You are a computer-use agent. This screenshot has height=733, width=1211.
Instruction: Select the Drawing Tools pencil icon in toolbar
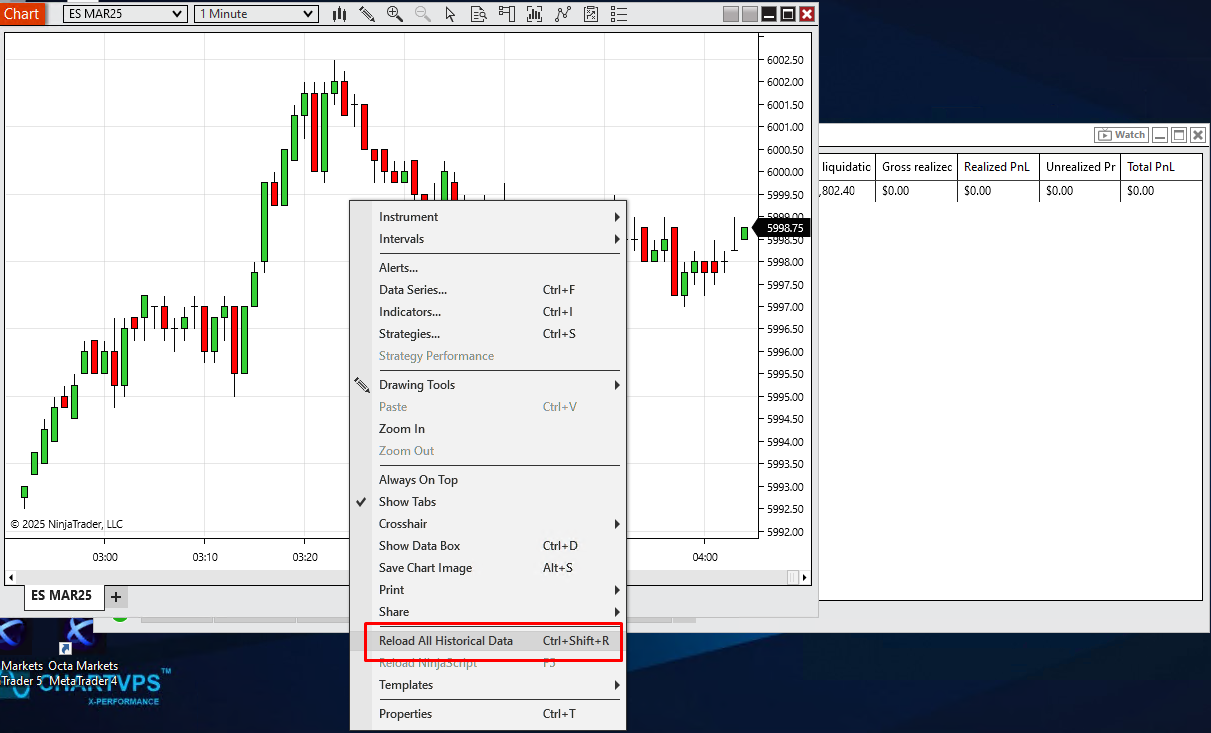[367, 14]
